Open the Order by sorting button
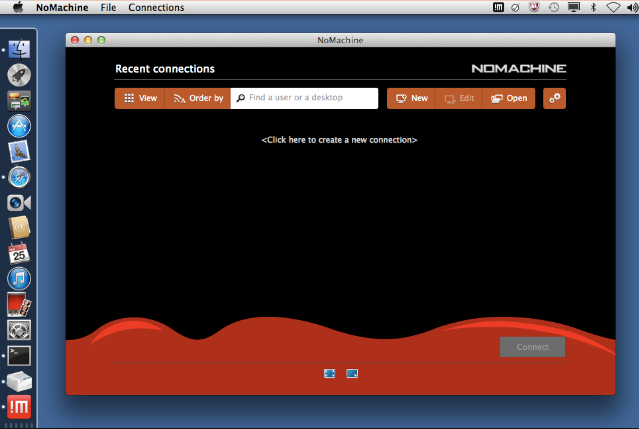Image resolution: width=639 pixels, height=429 pixels. point(198,98)
